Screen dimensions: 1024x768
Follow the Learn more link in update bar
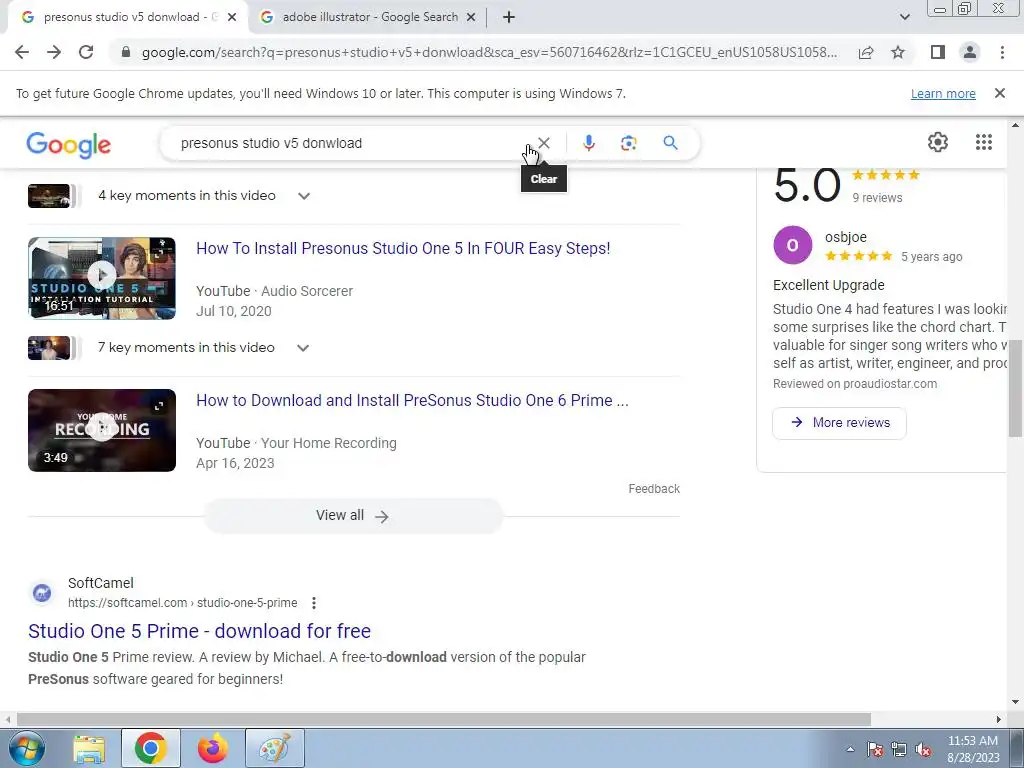click(x=943, y=93)
